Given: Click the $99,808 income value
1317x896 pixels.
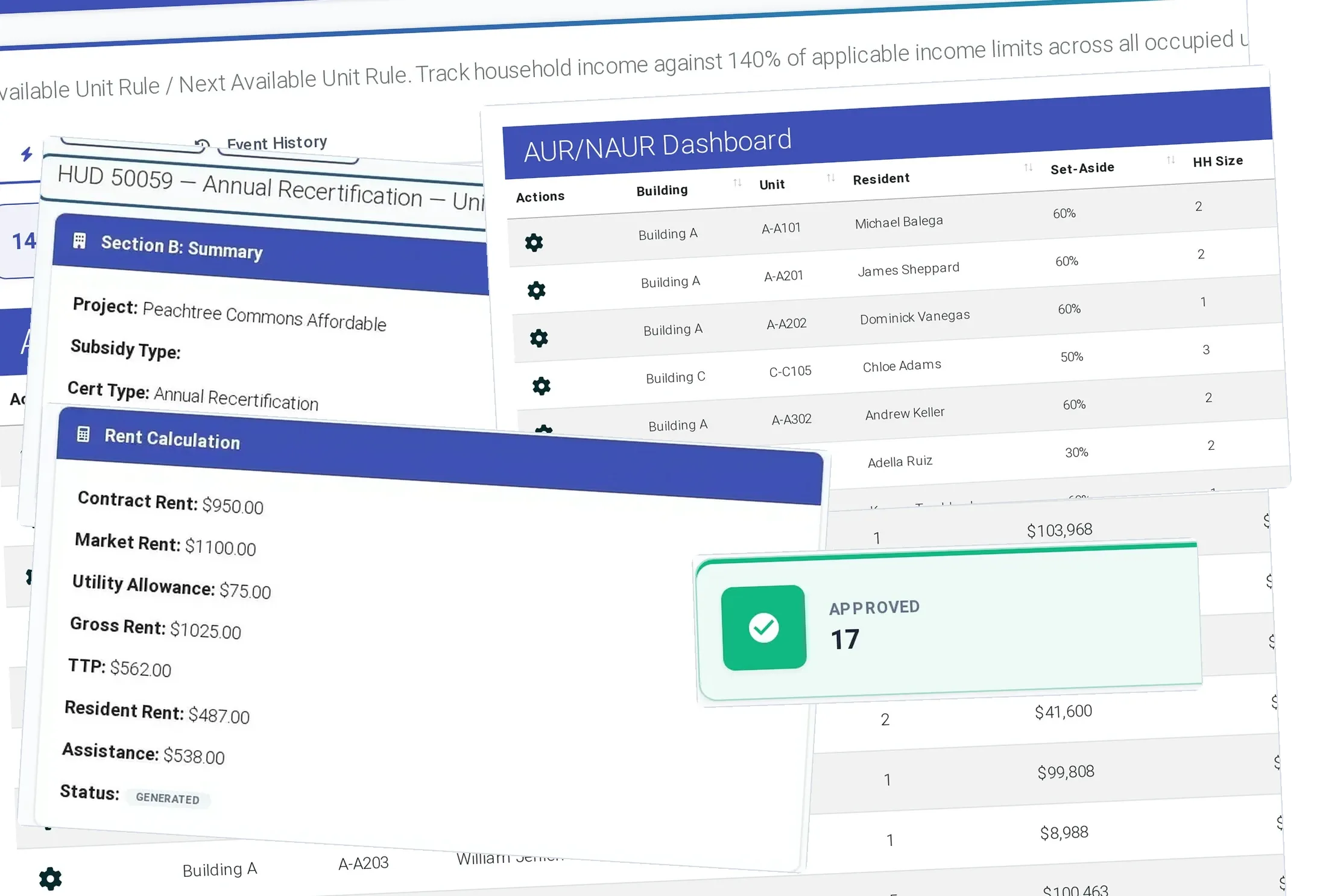Looking at the screenshot, I should 1066,772.
